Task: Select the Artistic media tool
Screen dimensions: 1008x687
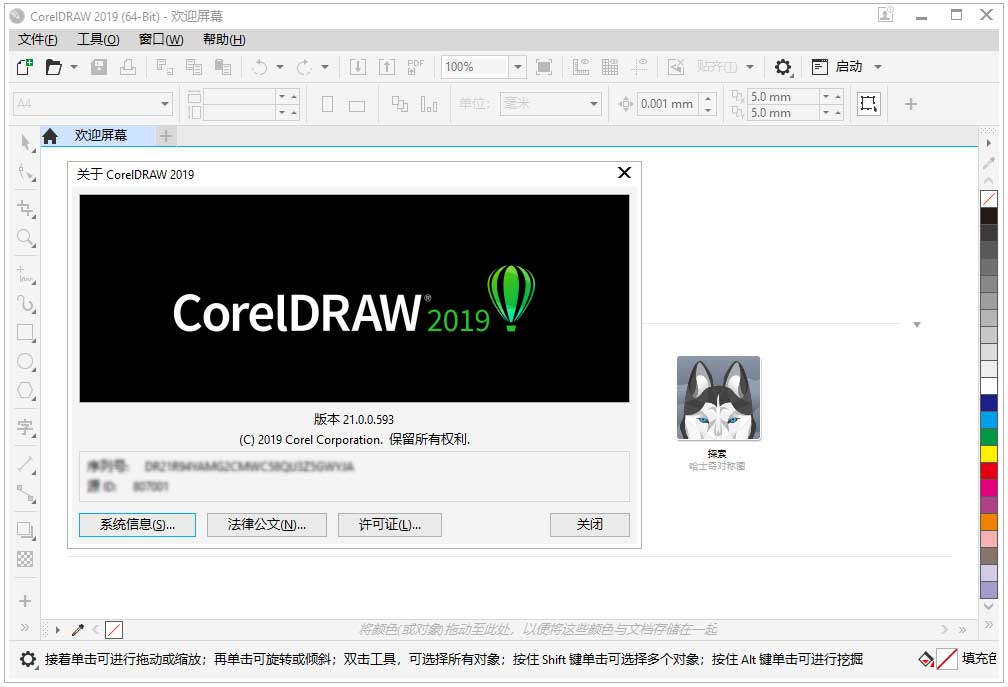Action: (26, 303)
